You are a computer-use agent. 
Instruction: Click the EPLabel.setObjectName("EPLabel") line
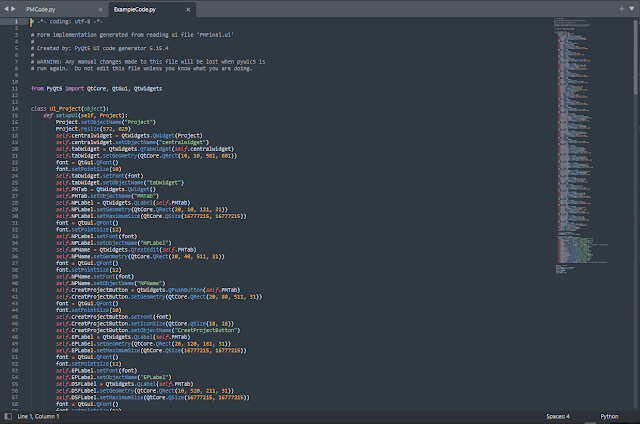(114, 377)
